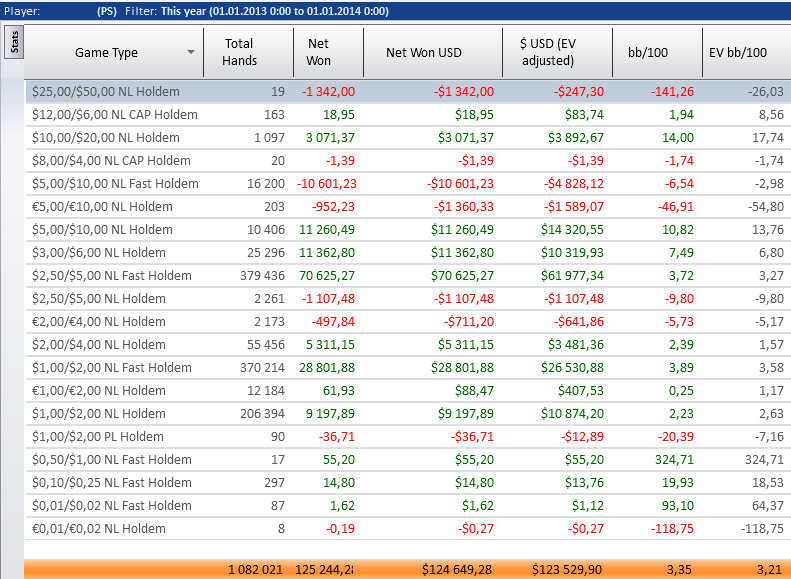
Task: Click EV bb/100 value -54,80
Action: [765, 207]
